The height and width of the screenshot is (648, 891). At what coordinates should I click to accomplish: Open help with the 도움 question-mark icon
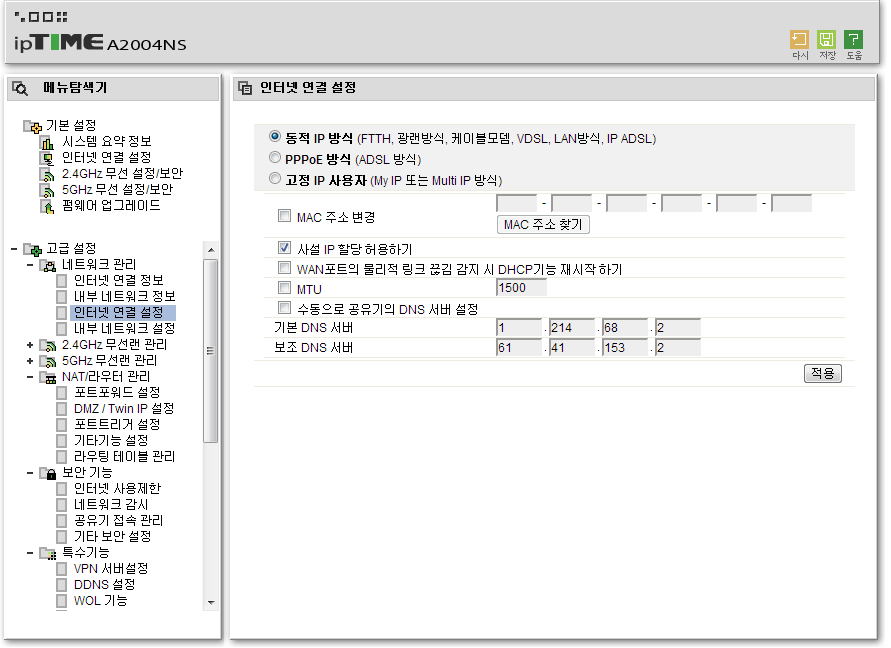pos(853,40)
